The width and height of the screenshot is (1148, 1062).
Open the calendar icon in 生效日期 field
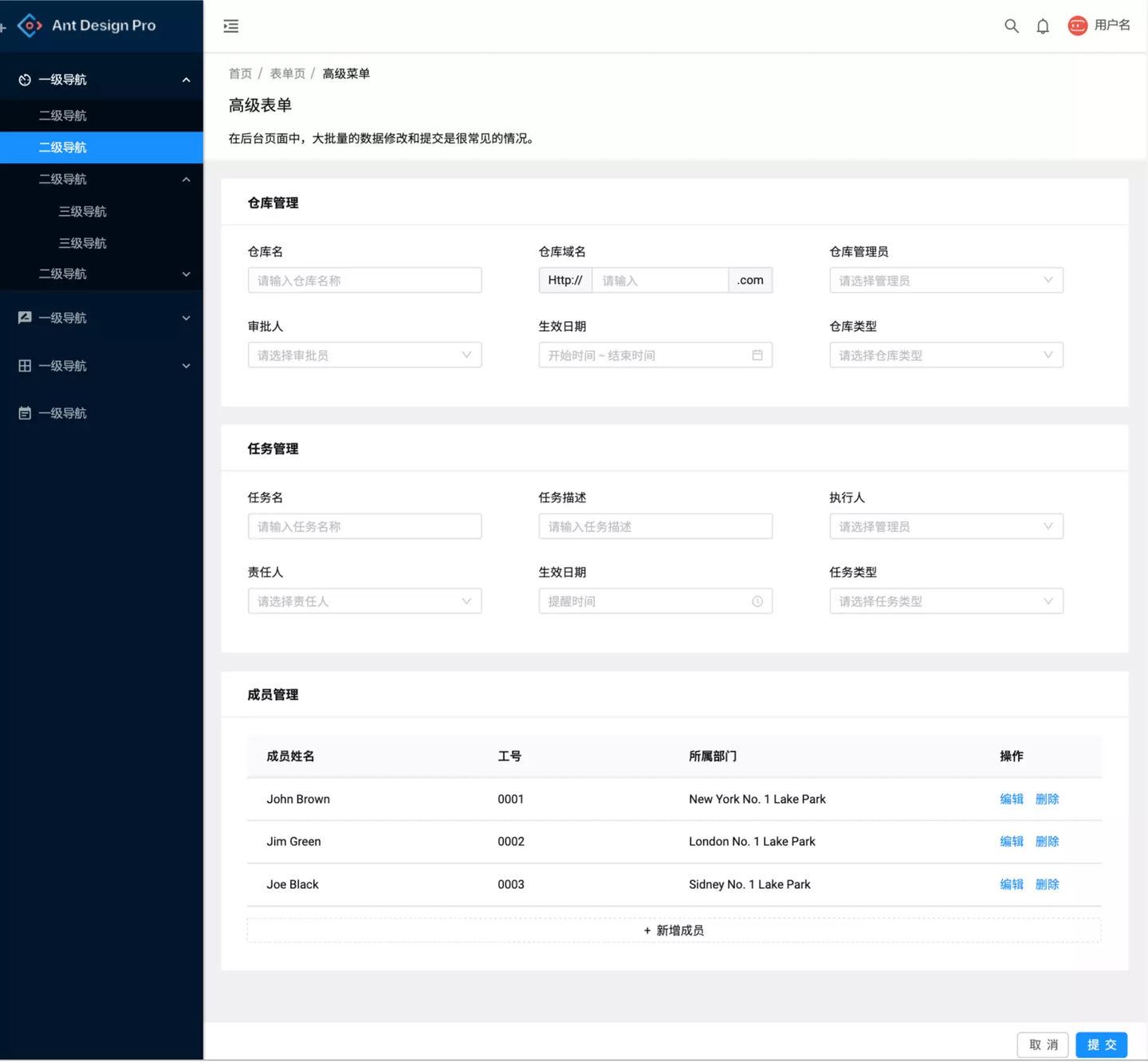coord(757,355)
